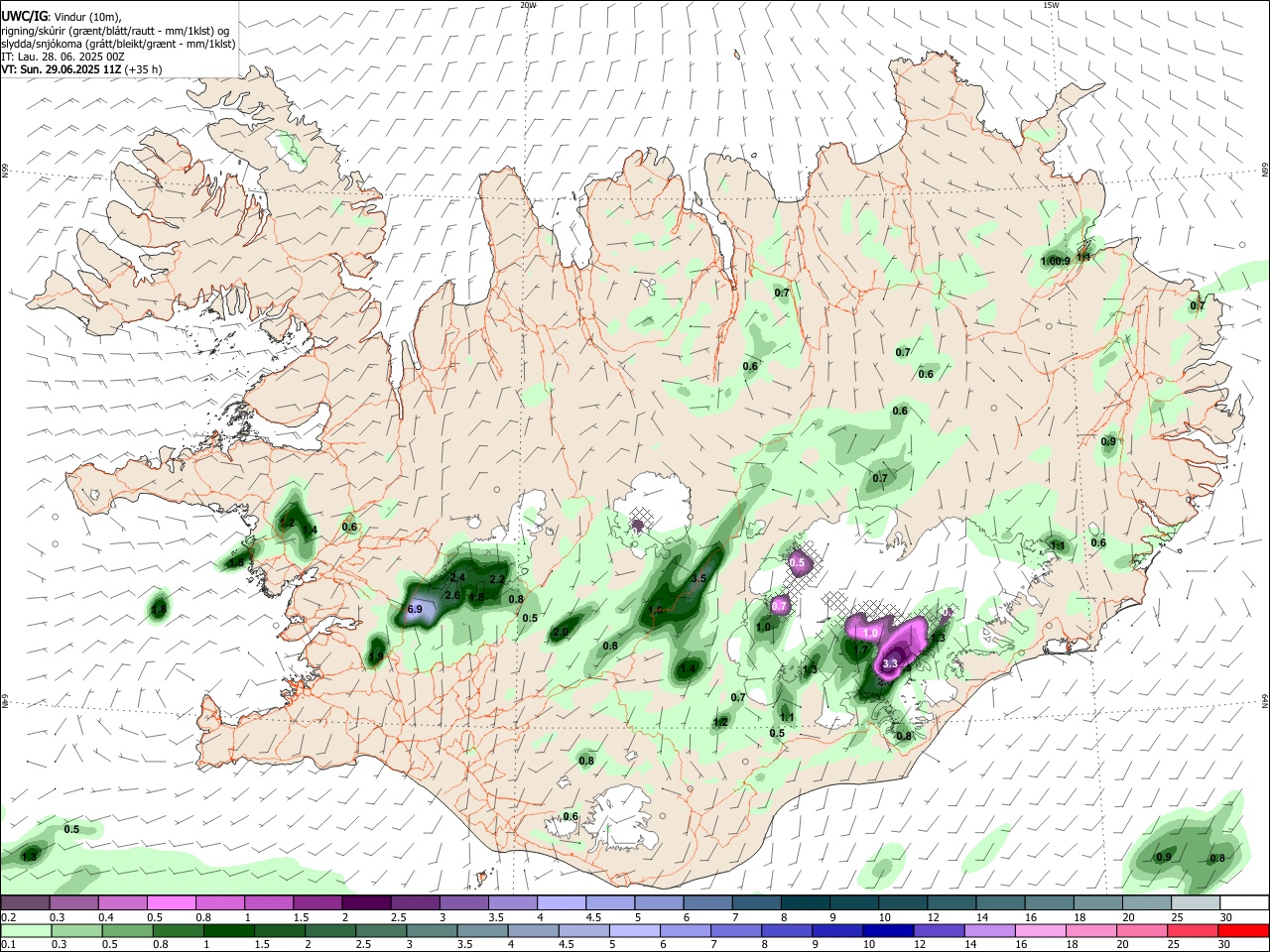Click the 2.0 rain value on the map
1270x952 pixels.
(x=561, y=632)
